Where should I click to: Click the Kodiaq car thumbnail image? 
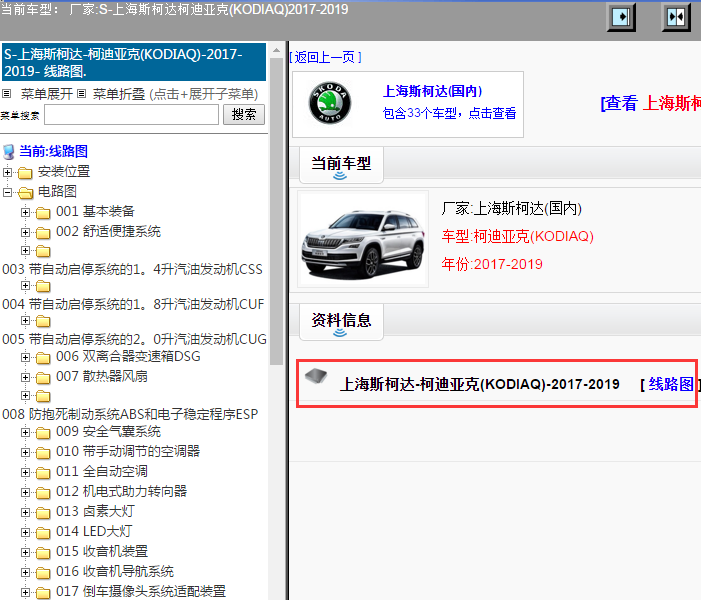point(363,239)
